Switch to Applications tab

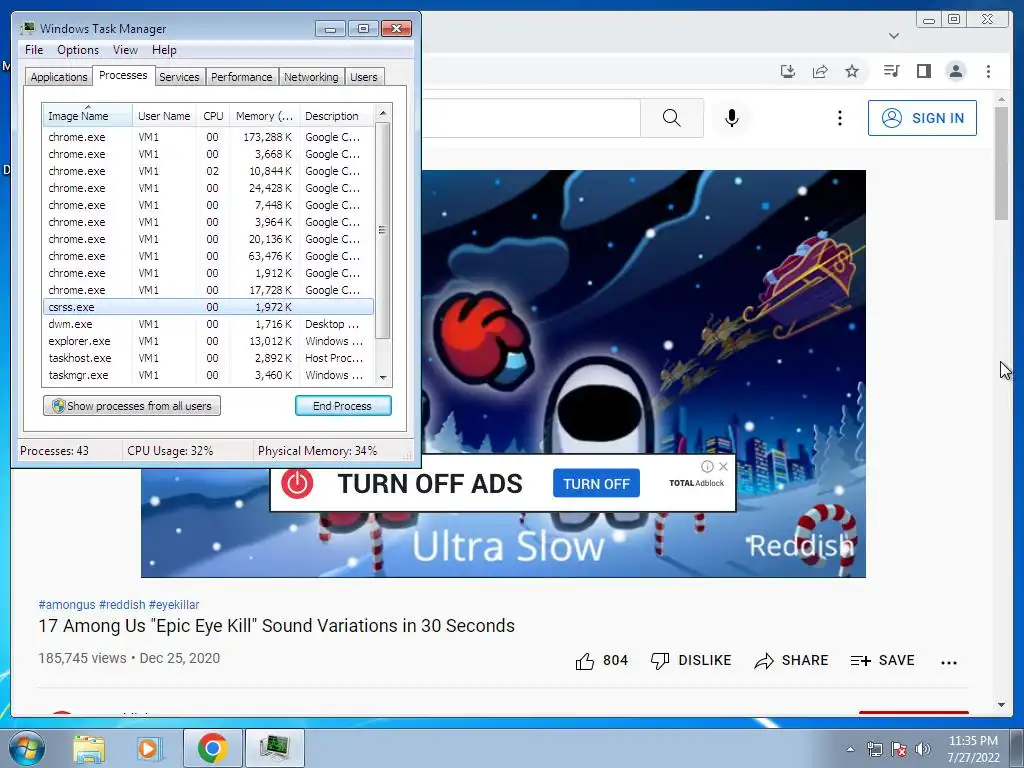click(59, 77)
